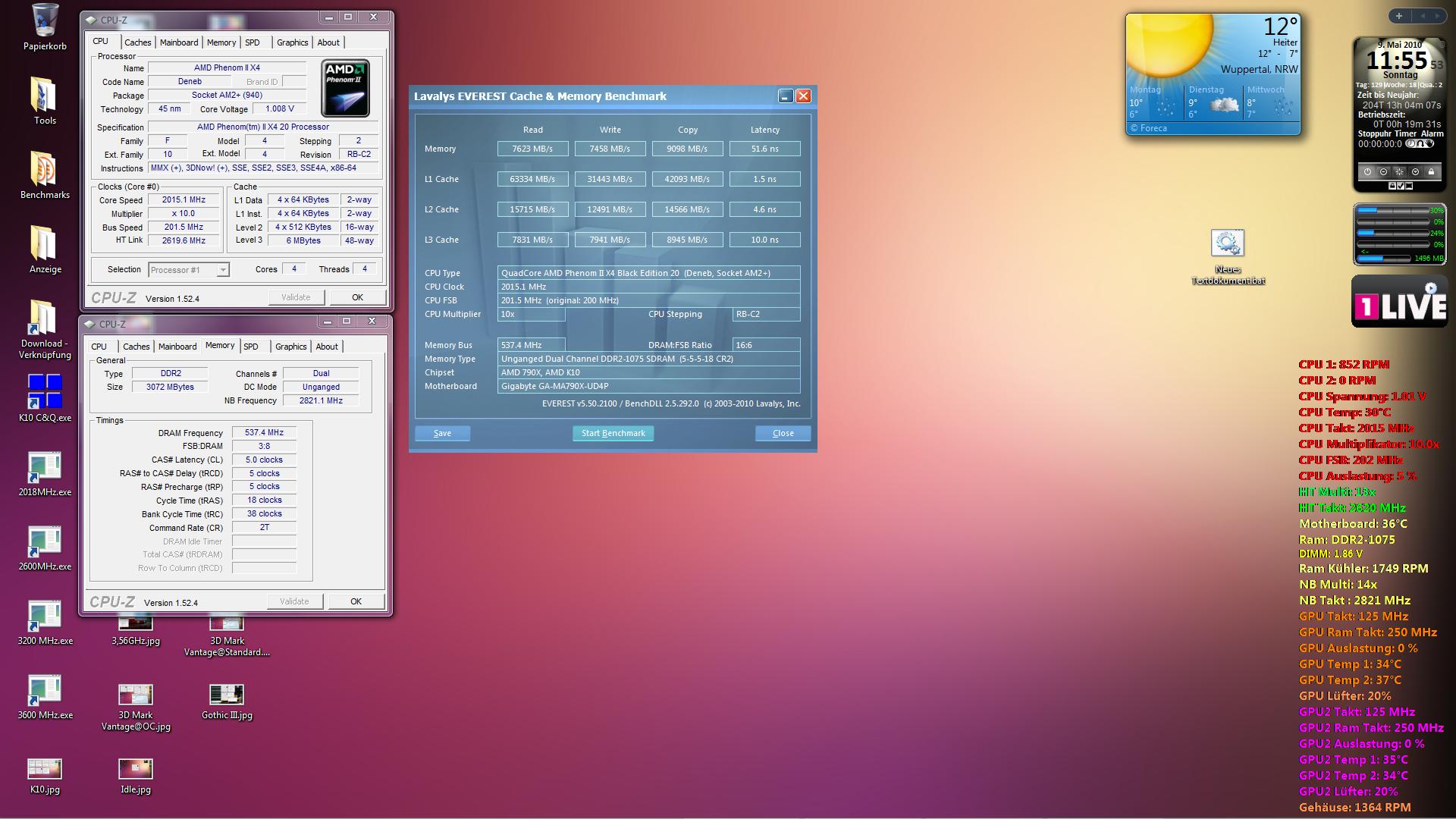Image resolution: width=1456 pixels, height=819 pixels.
Task: Open the Papierkorb recycle bin icon
Action: (x=45, y=20)
